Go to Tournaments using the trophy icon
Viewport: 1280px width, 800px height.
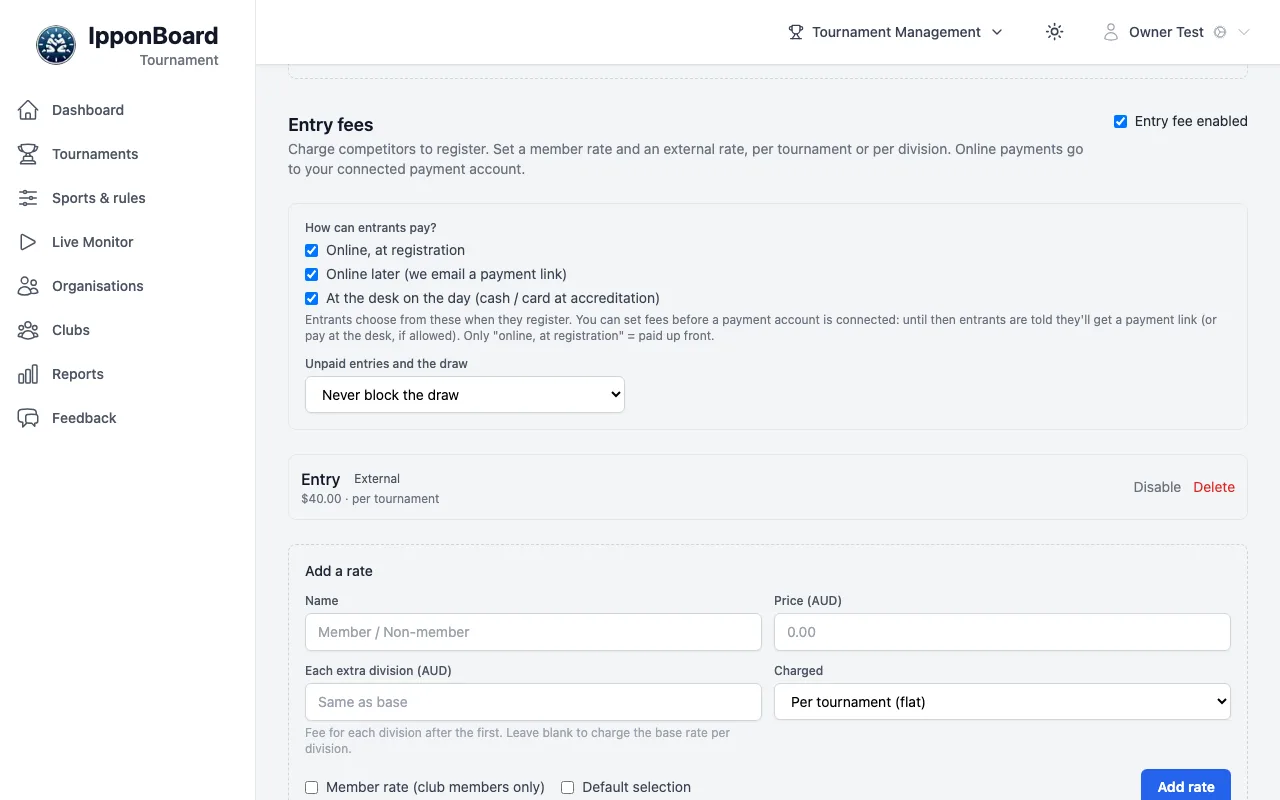tap(28, 154)
